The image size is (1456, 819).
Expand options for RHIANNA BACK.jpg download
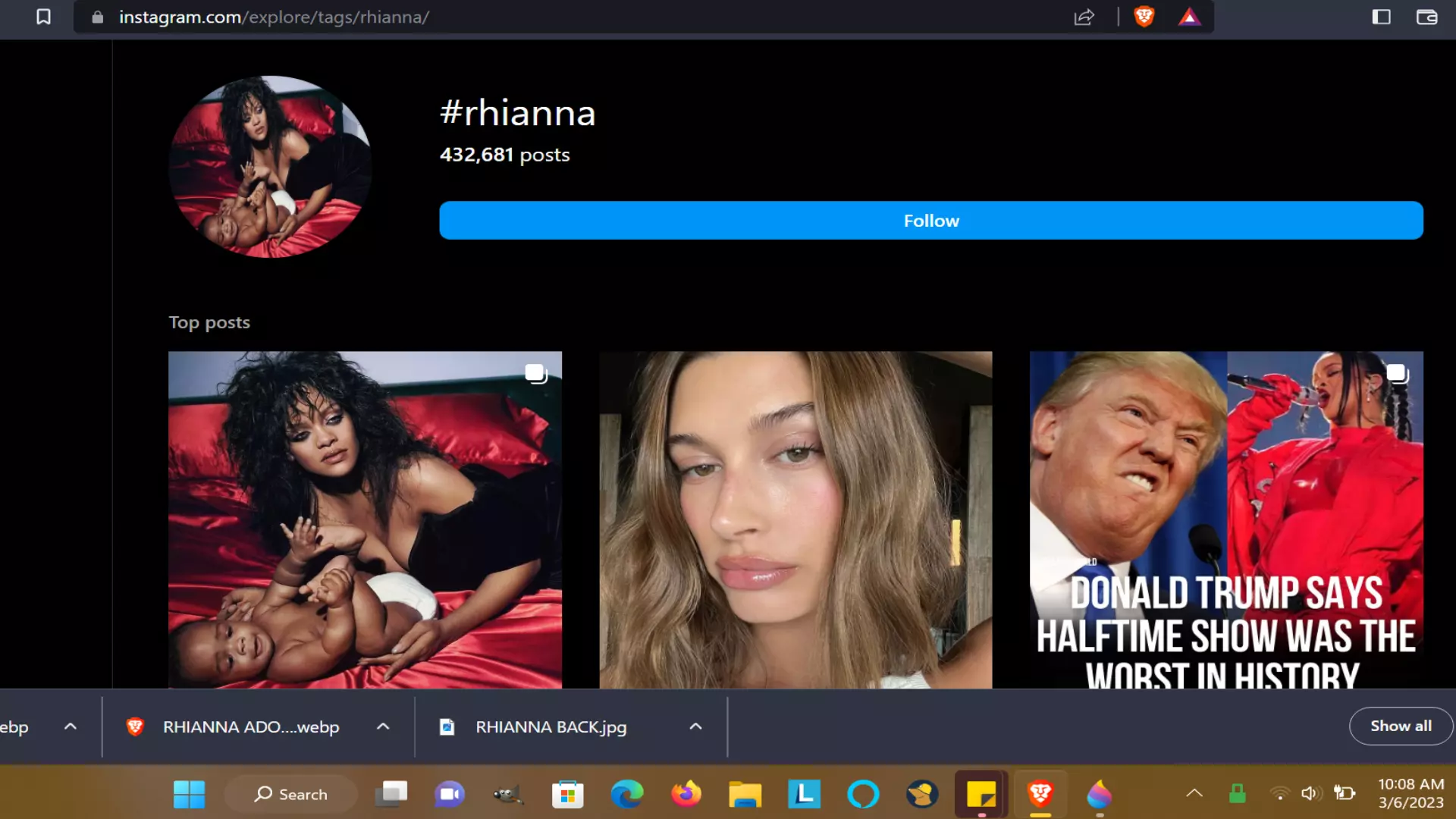(695, 726)
